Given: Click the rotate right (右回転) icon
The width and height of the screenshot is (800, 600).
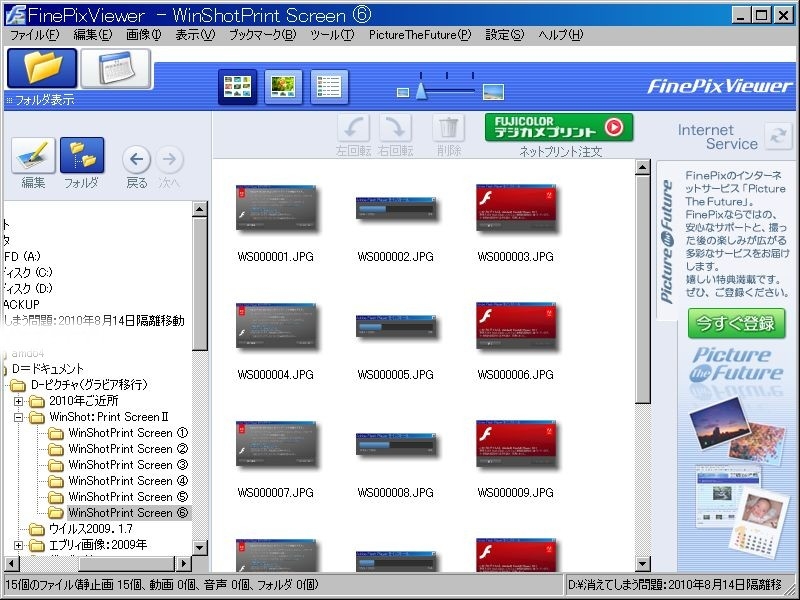Looking at the screenshot, I should point(396,128).
